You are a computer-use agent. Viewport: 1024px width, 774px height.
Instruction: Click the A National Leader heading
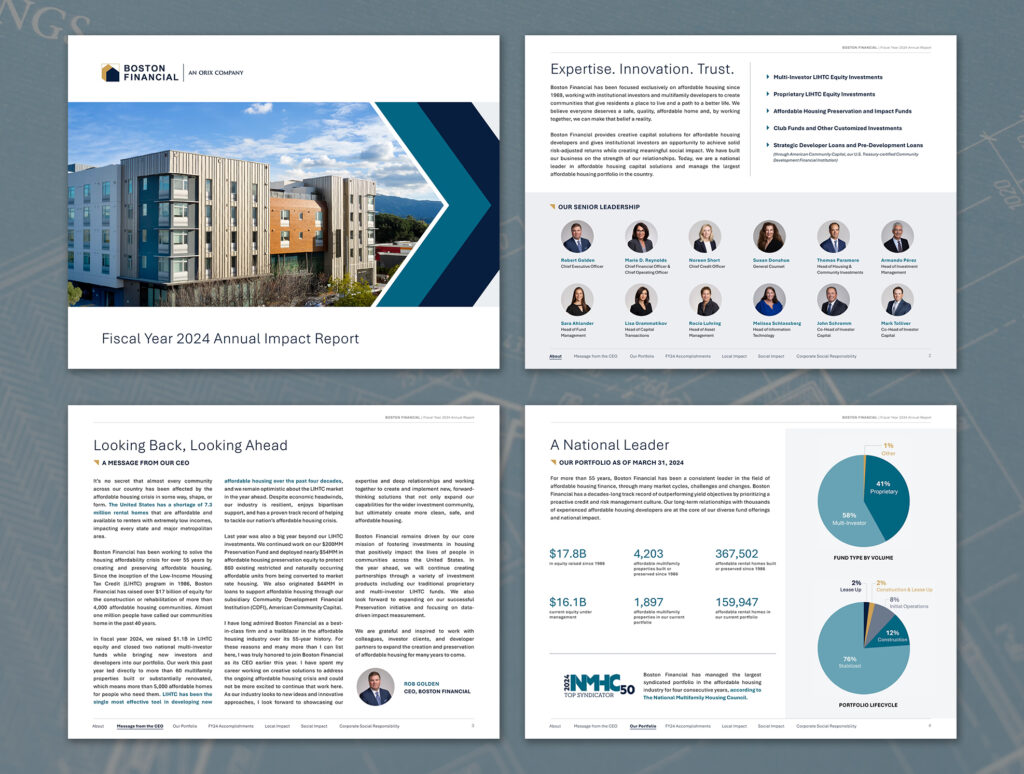click(609, 445)
